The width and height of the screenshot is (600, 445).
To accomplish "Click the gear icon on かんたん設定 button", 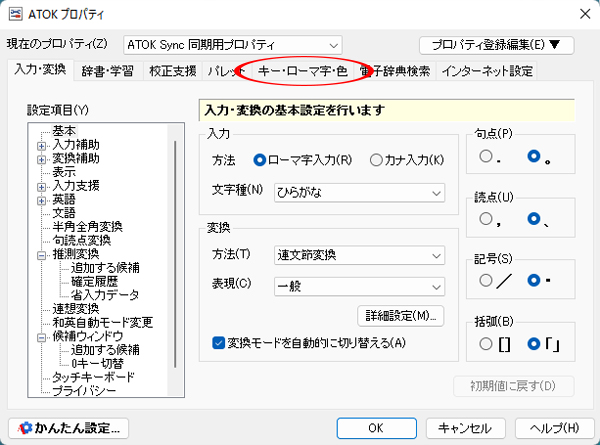I will click(x=25, y=428).
